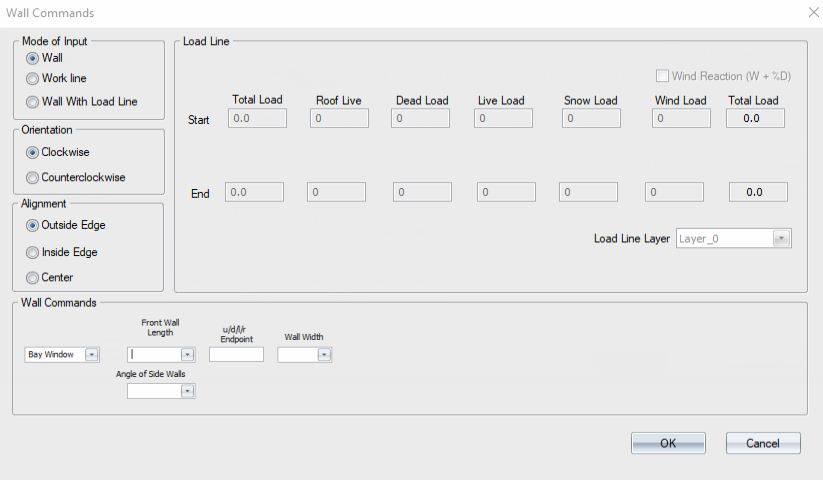Click the u/d/l/r Endpoint input field
Viewport: 823px width, 480px height.
[x=236, y=355]
